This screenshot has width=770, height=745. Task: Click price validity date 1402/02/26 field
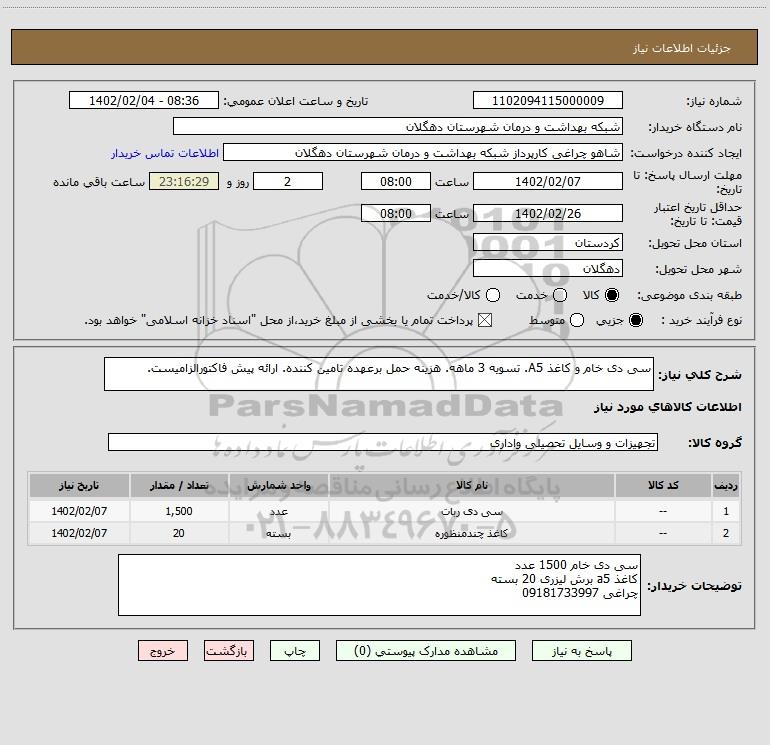(548, 213)
